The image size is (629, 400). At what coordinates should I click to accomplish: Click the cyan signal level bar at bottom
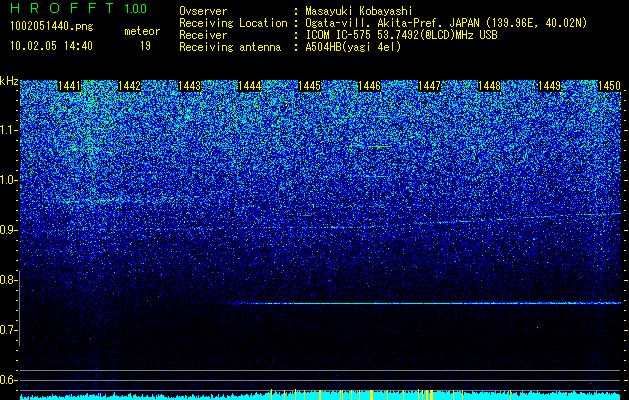(x=321, y=396)
